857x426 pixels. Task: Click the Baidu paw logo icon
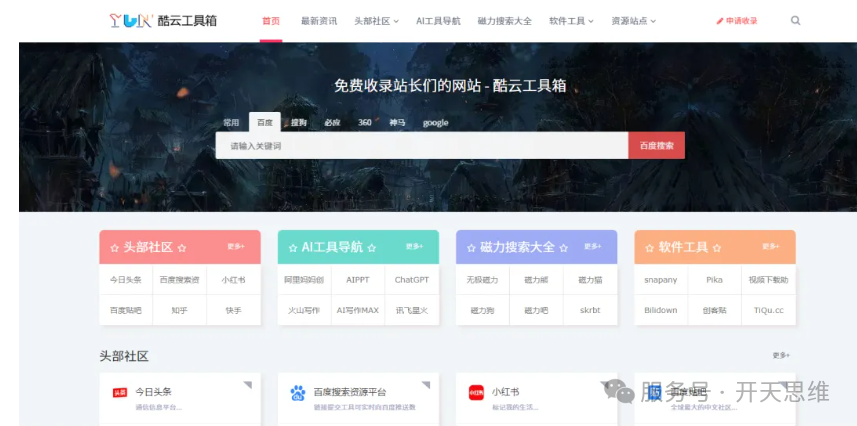click(298, 393)
